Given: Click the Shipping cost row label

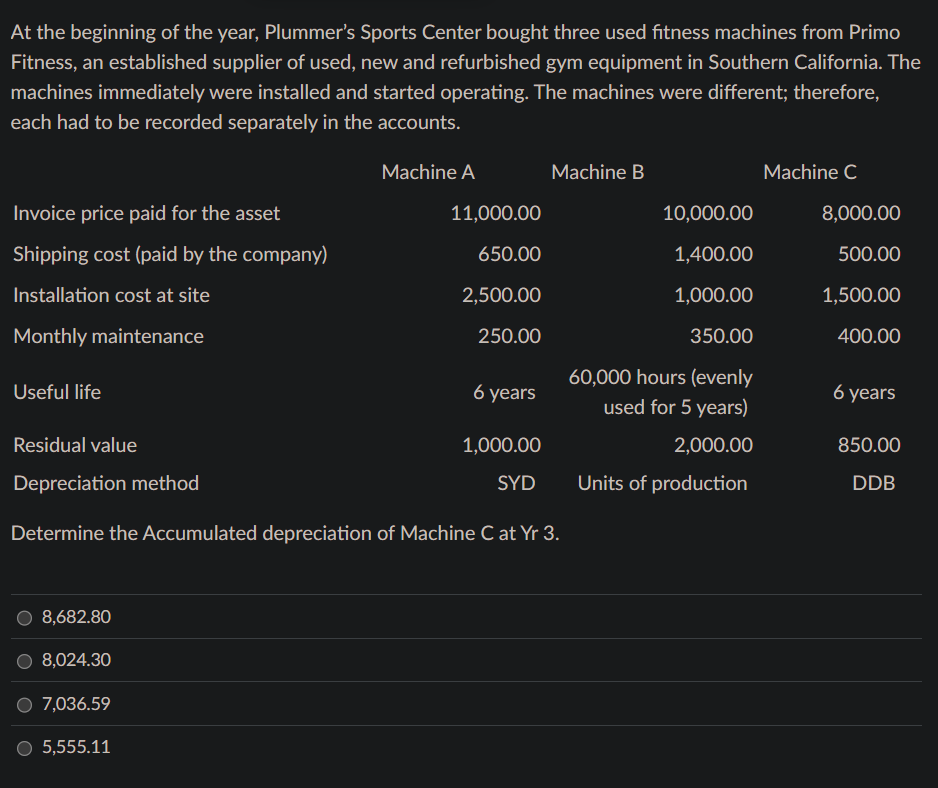Looking at the screenshot, I should point(169,254).
